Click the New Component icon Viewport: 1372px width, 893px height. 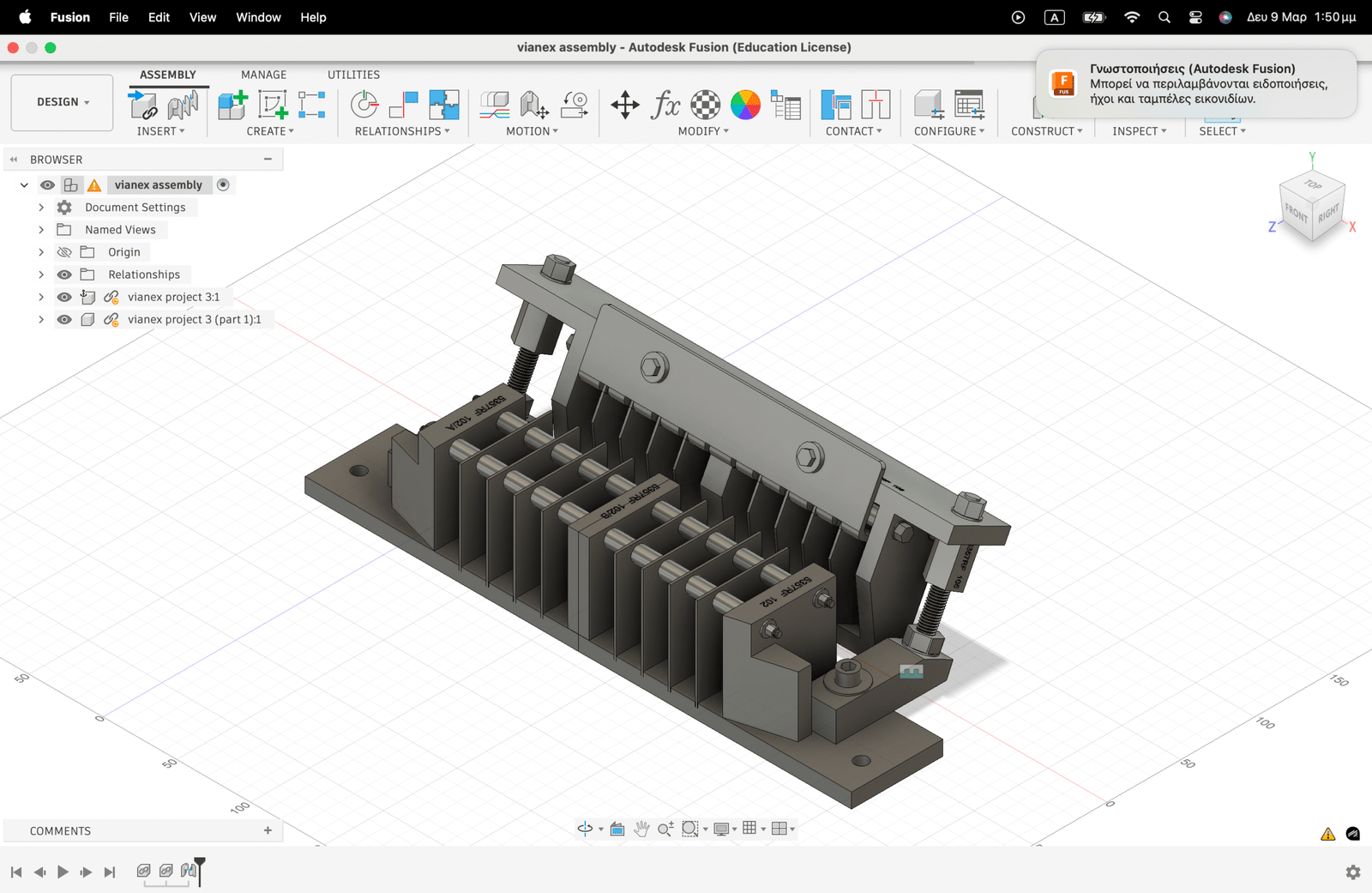[x=232, y=106]
